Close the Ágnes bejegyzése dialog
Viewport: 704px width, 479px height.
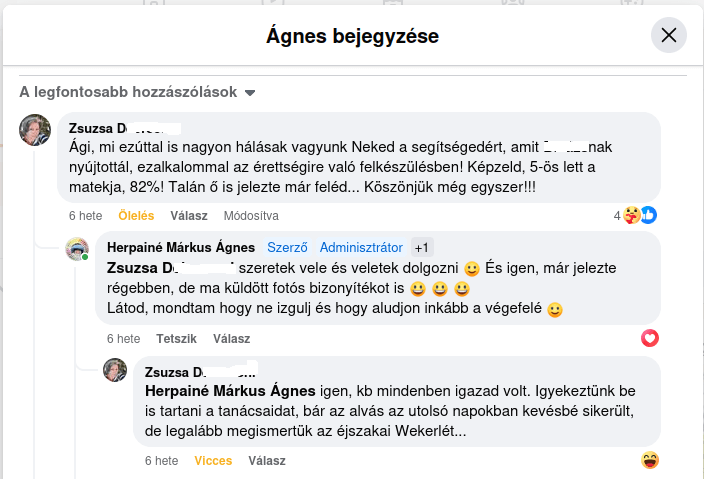click(669, 36)
